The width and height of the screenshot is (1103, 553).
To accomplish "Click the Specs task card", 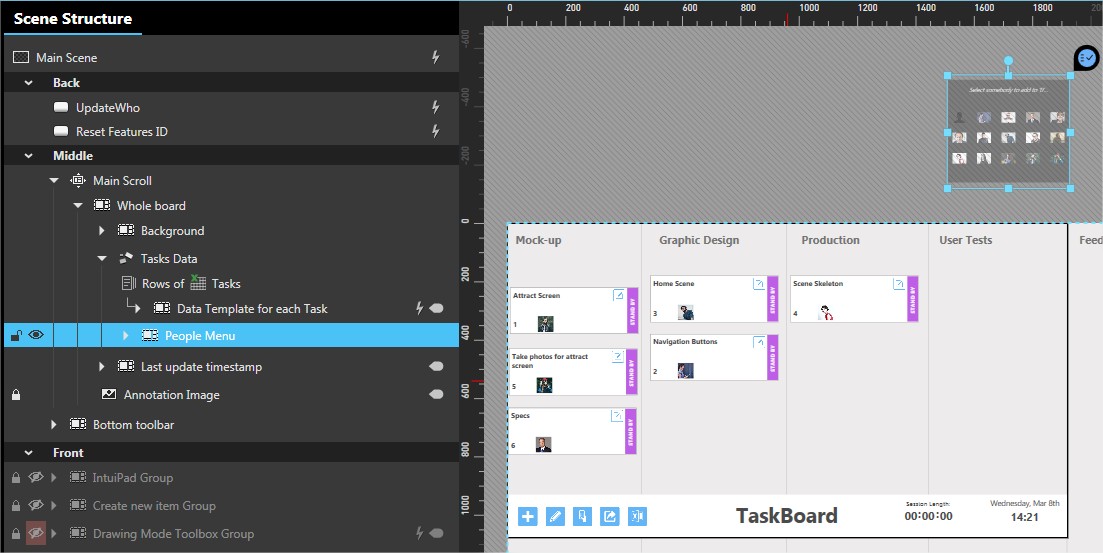I will tap(573, 431).
